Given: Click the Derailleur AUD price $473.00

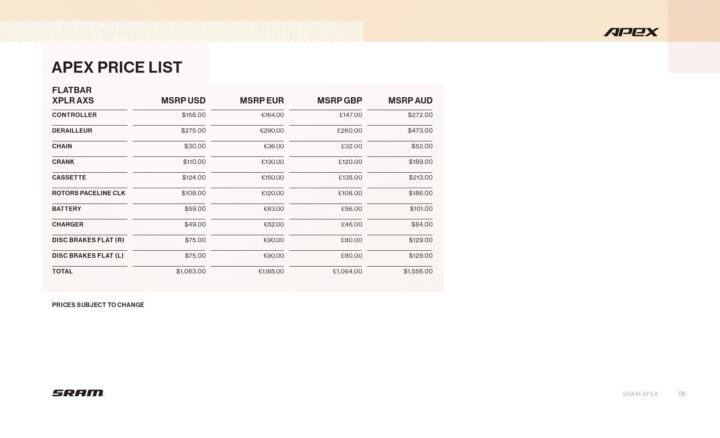Looking at the screenshot, I should click(420, 131).
